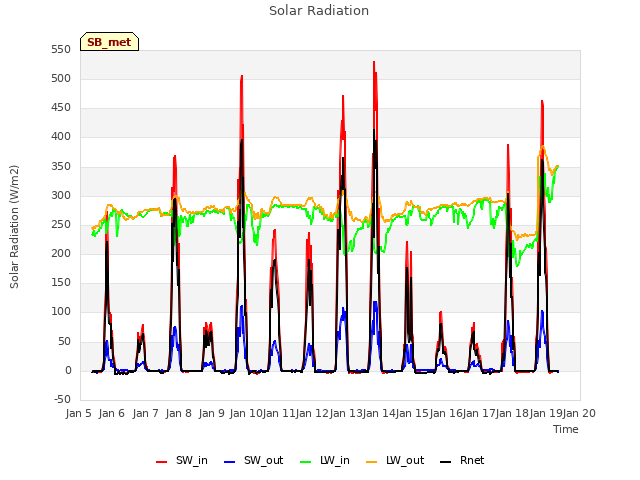Click the Jan 6 x-axis tick label
The height and width of the screenshot is (480, 640).
[112, 413]
